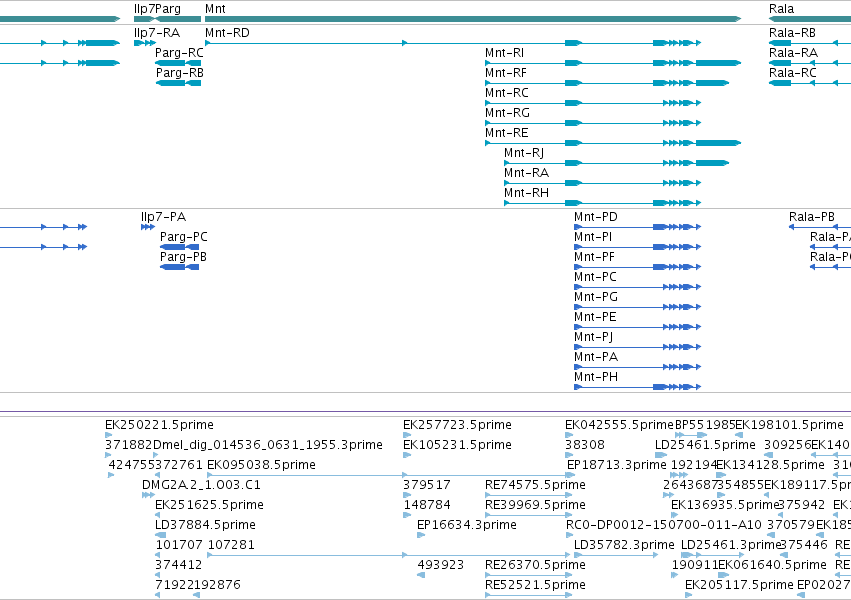Select the 379517 feature label
The image size is (851, 600).
click(427, 485)
